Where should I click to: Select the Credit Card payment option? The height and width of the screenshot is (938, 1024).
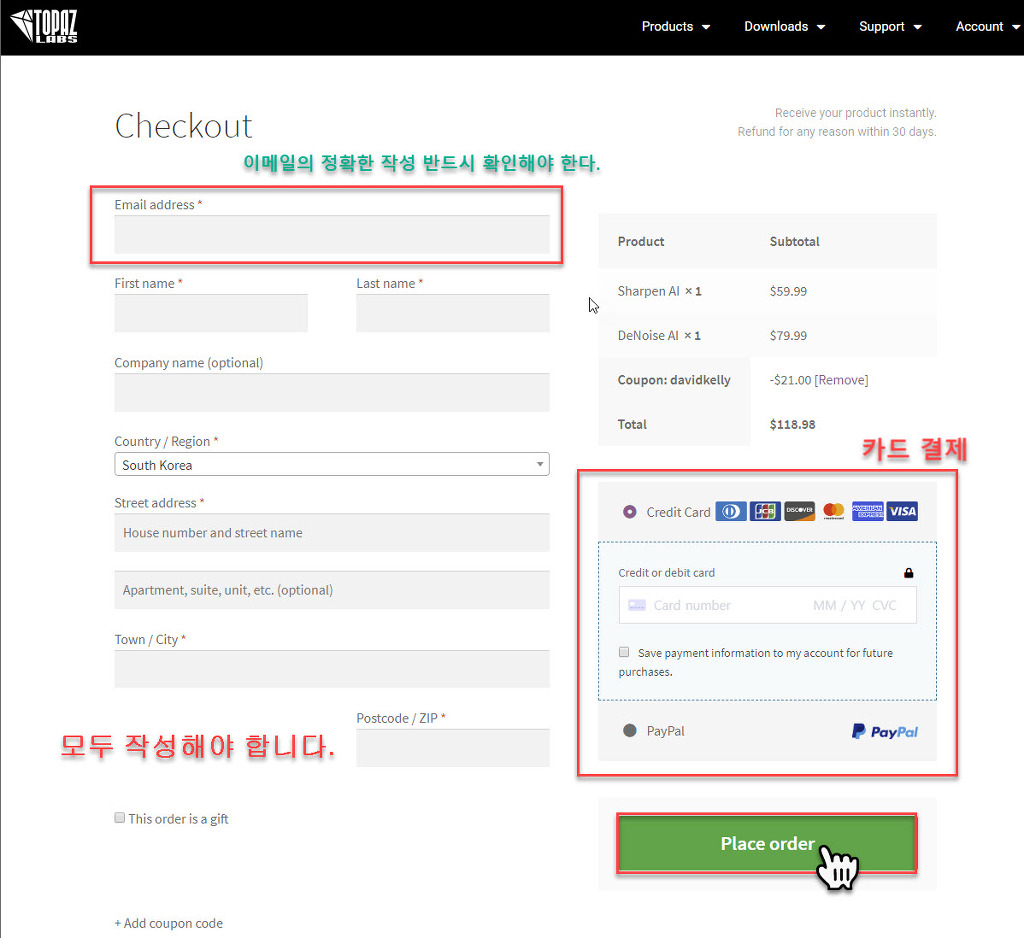(630, 512)
